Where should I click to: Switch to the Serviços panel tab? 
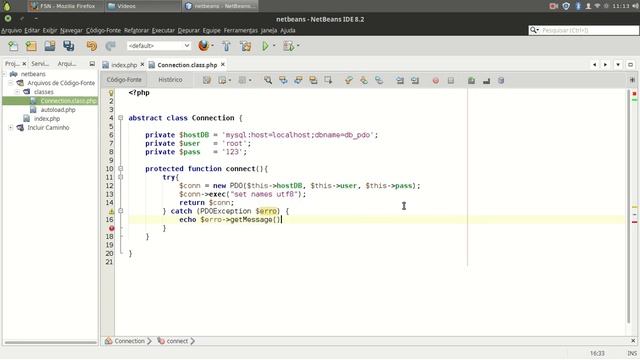[40, 64]
